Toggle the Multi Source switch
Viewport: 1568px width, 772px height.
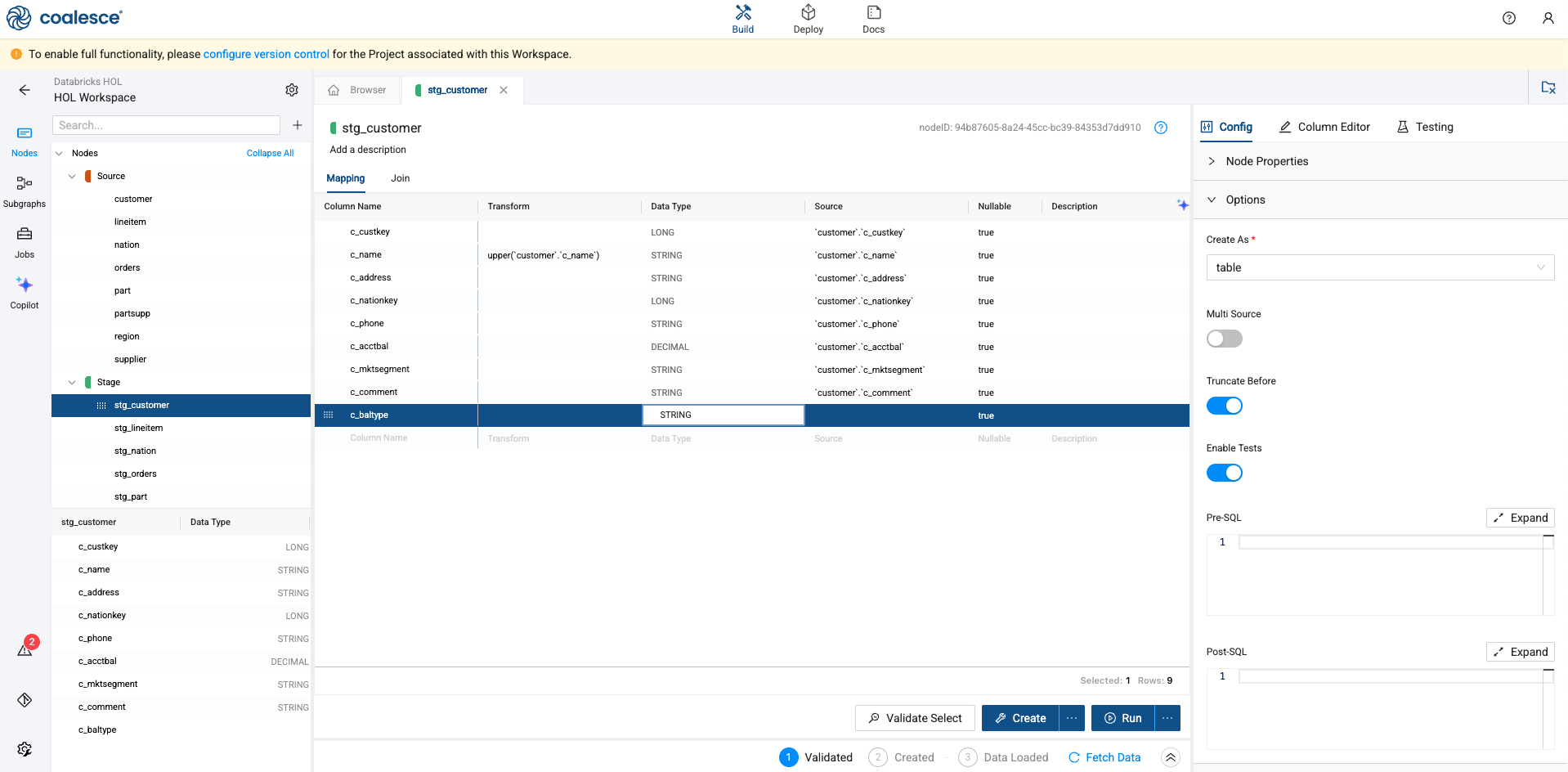pos(1225,339)
